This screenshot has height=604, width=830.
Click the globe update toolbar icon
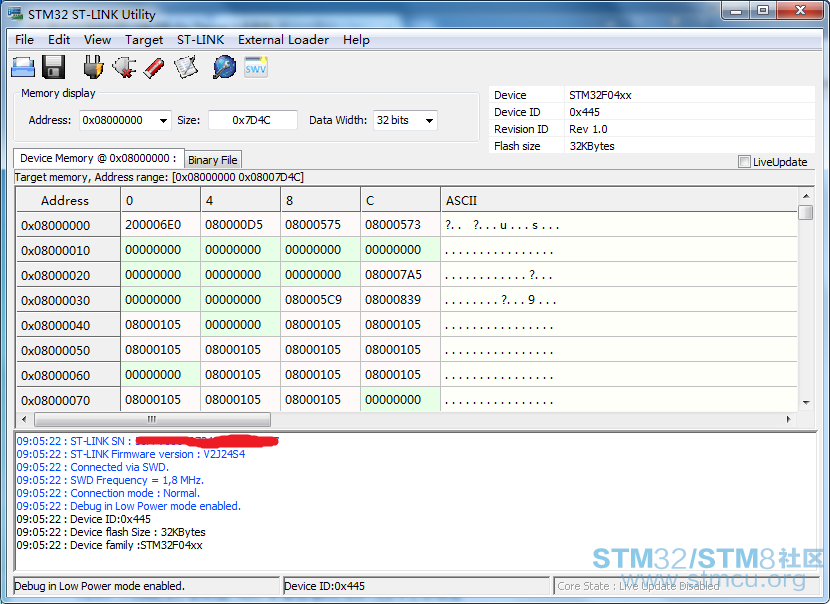[x=224, y=68]
